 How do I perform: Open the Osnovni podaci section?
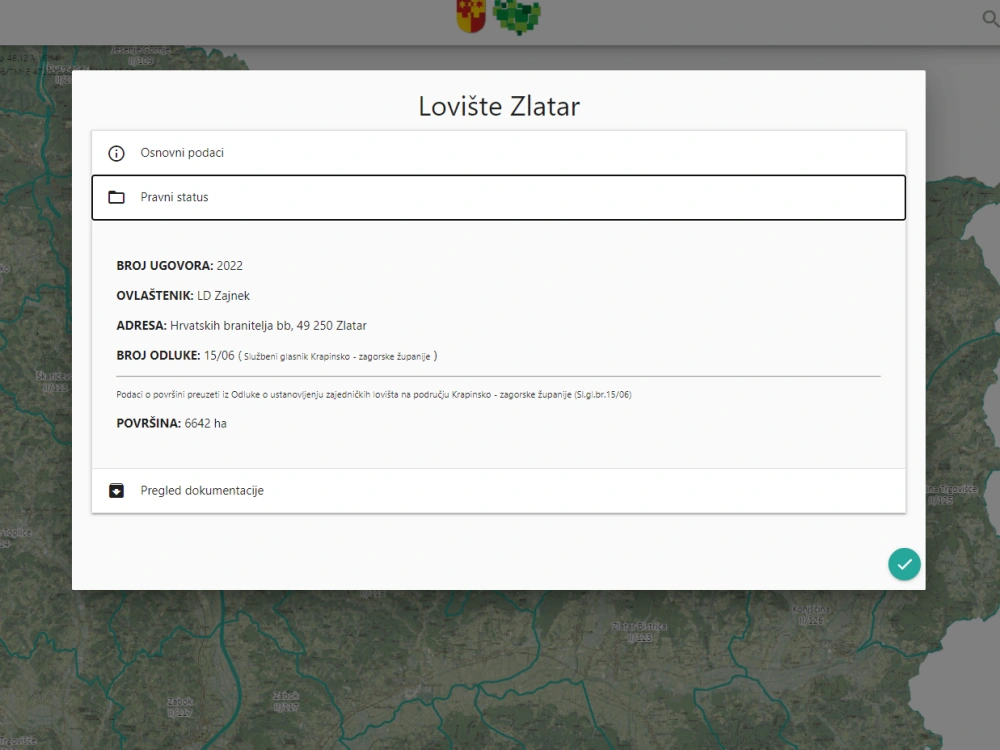pyautogui.click(x=498, y=153)
